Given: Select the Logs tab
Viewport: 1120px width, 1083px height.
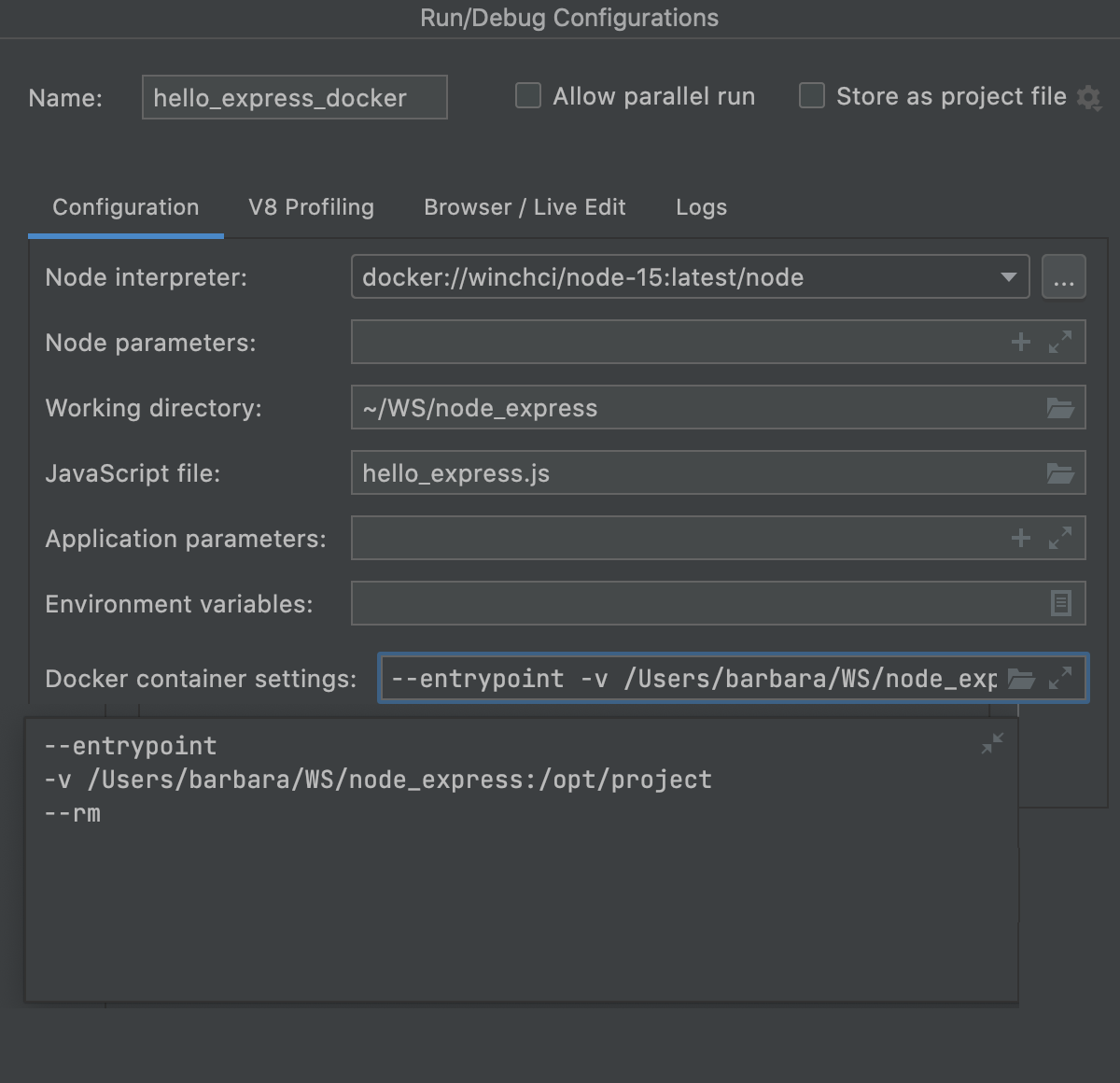Looking at the screenshot, I should click(701, 207).
